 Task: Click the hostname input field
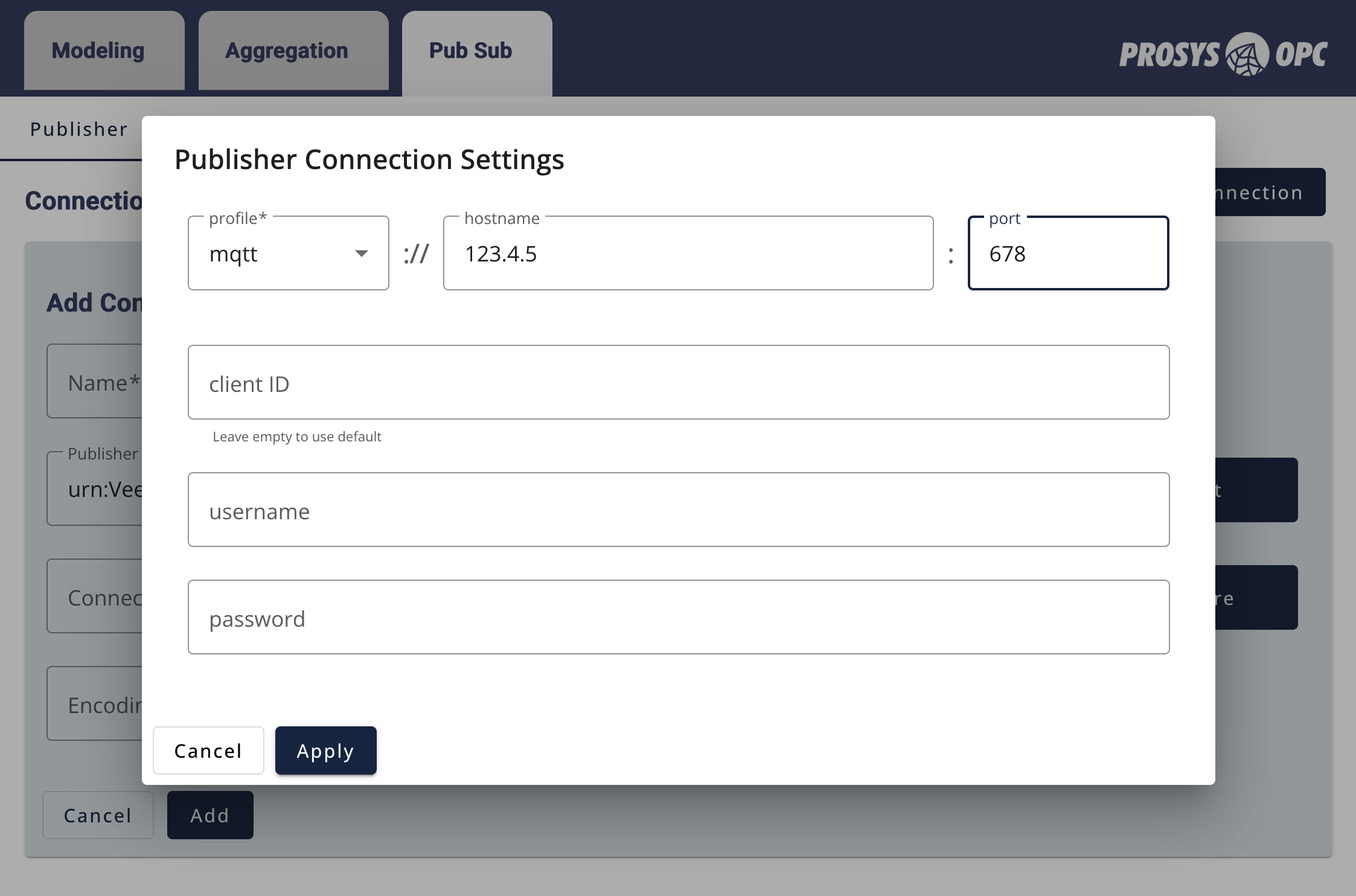coord(688,254)
